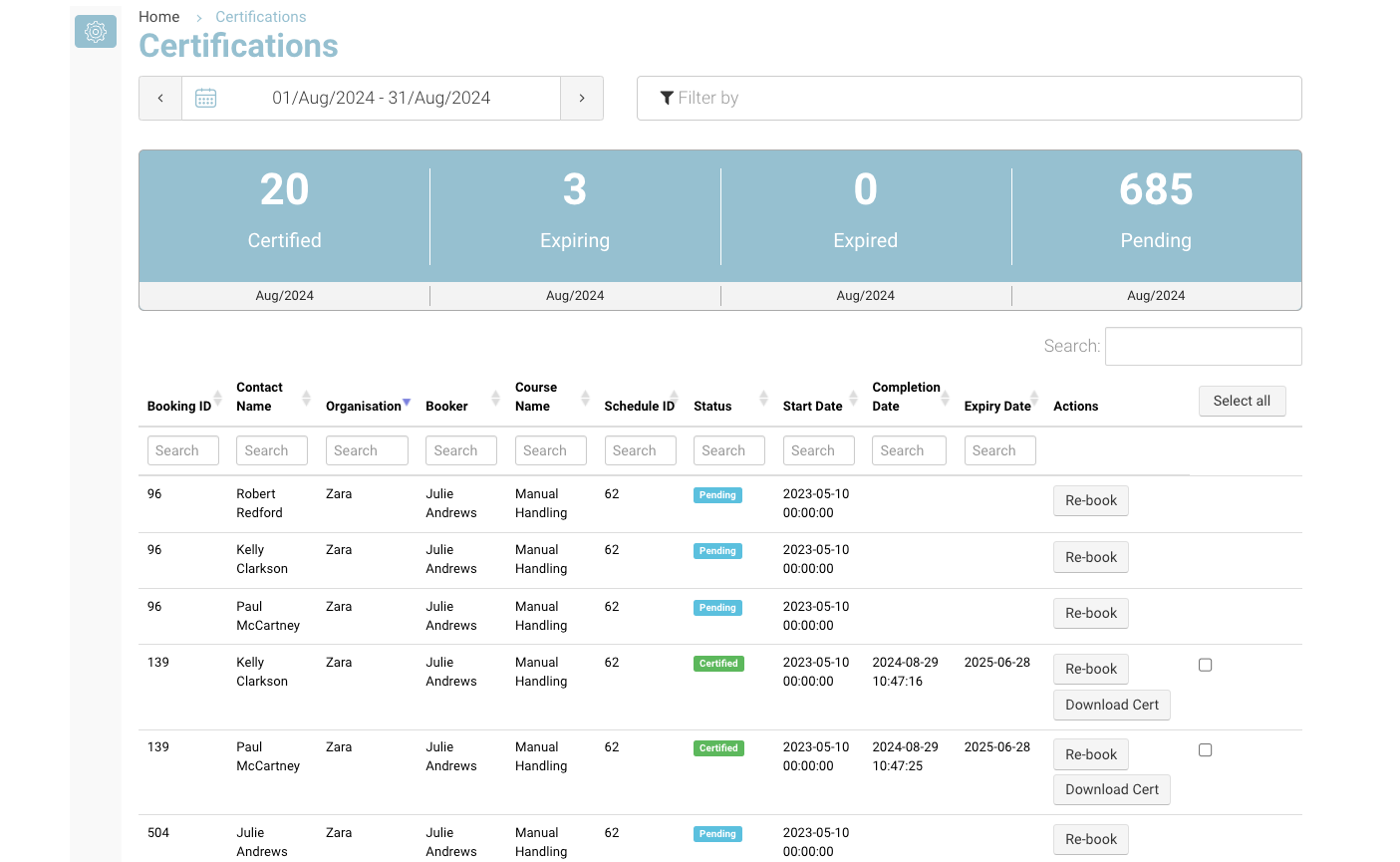Sort table by Status column arrows

[x=763, y=398]
